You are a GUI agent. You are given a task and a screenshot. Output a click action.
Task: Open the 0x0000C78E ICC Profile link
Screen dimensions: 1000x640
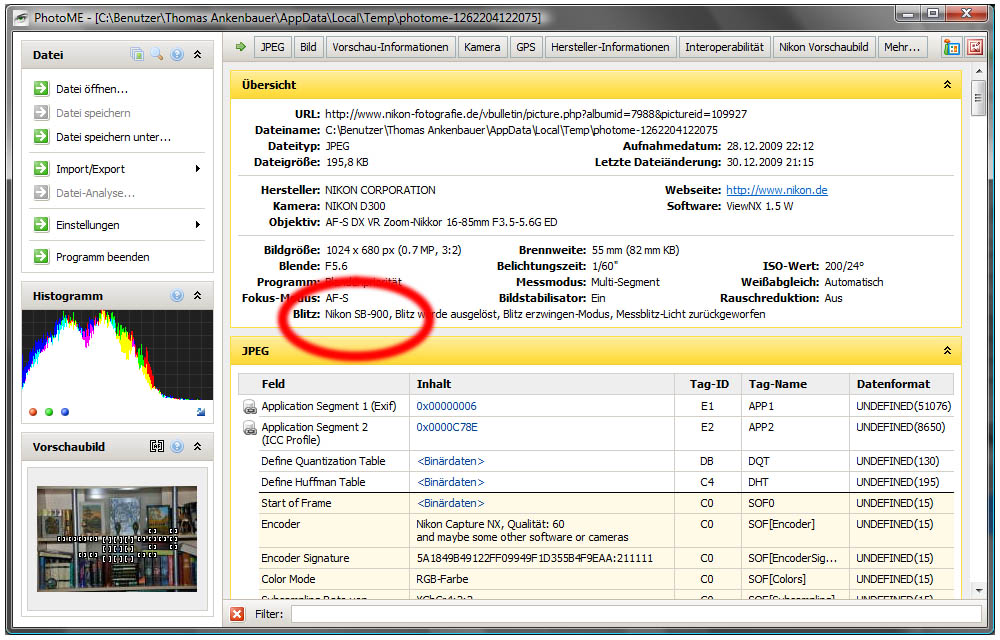coord(447,427)
